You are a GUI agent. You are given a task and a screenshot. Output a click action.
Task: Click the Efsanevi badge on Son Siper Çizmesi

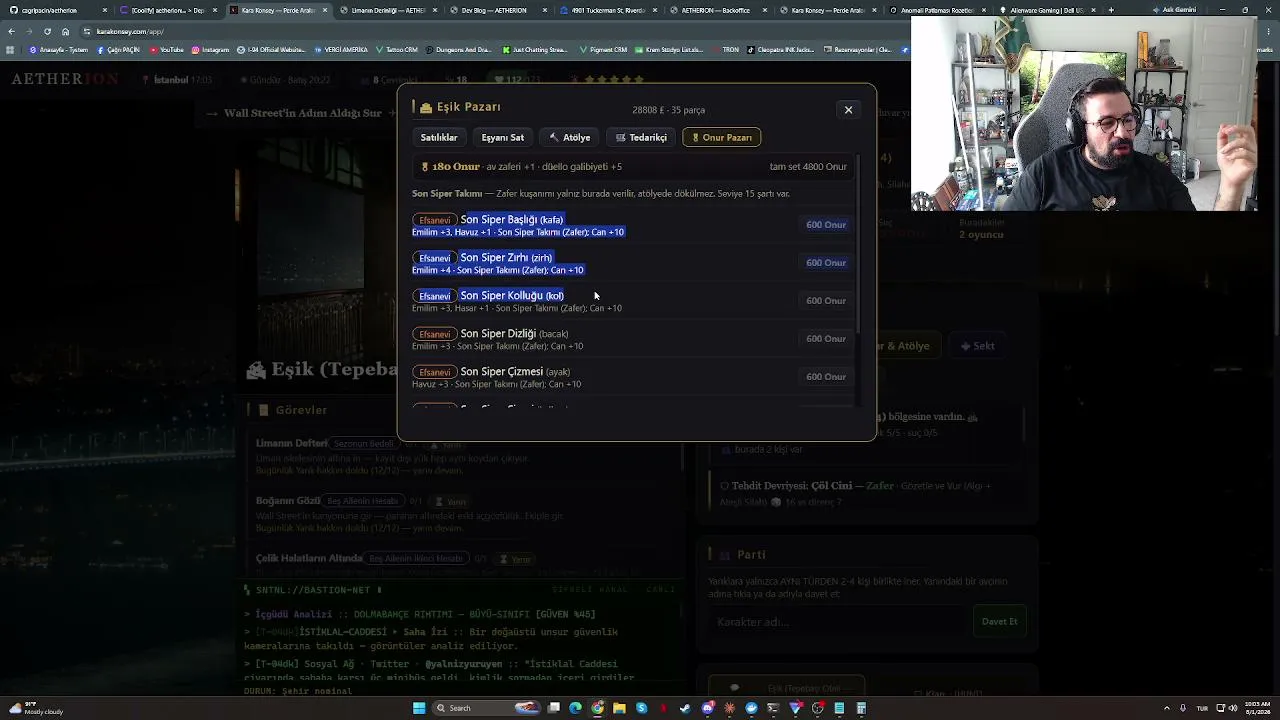click(434, 372)
